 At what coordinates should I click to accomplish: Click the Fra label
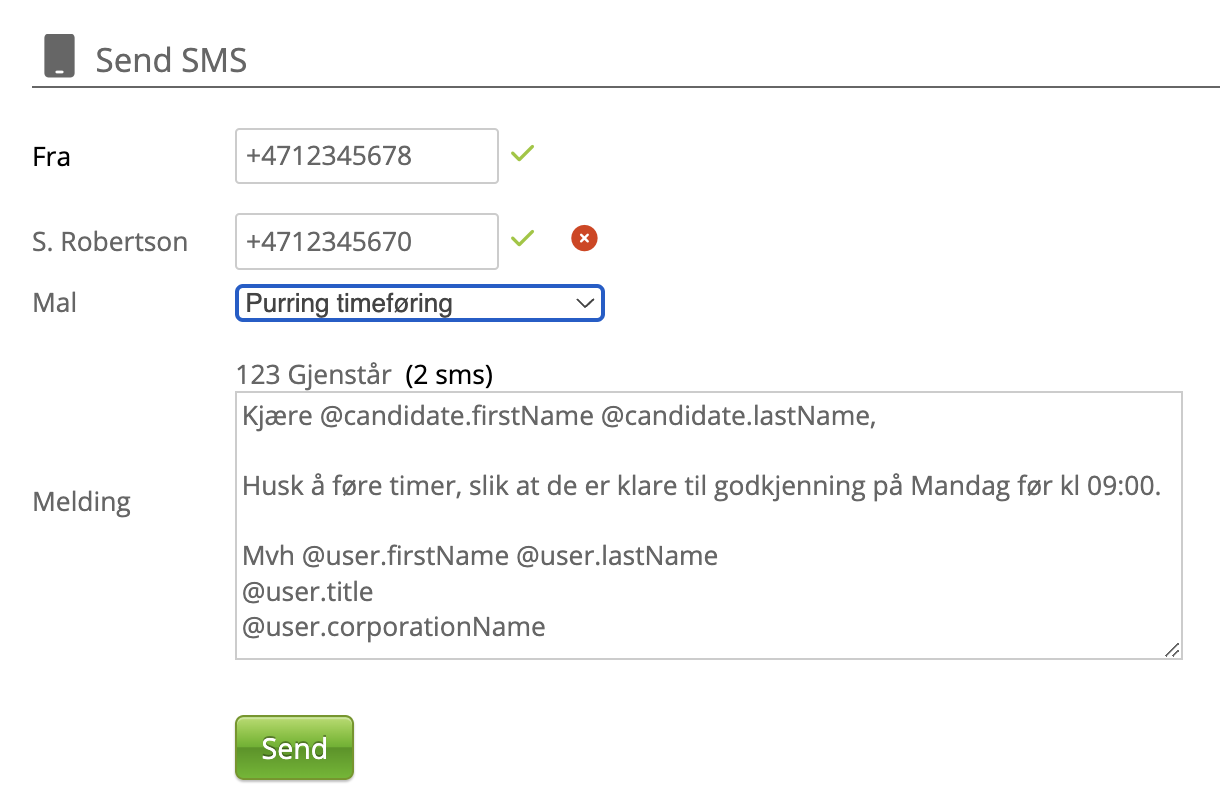click(x=51, y=157)
